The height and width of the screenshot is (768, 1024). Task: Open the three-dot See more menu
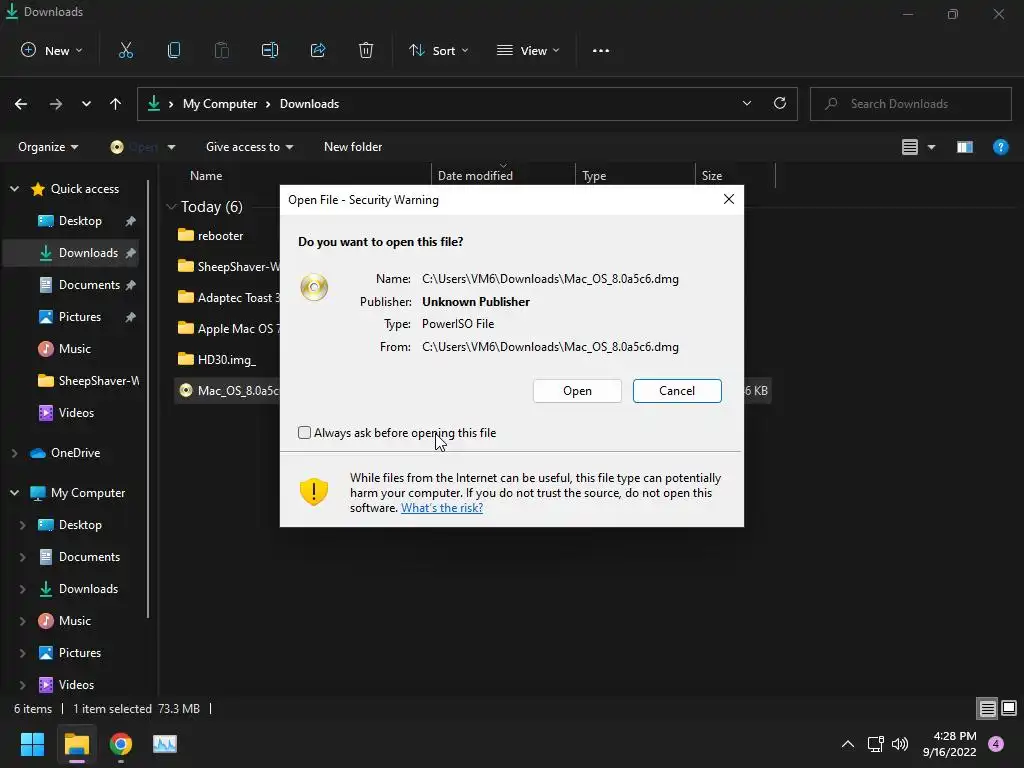pyautogui.click(x=601, y=50)
